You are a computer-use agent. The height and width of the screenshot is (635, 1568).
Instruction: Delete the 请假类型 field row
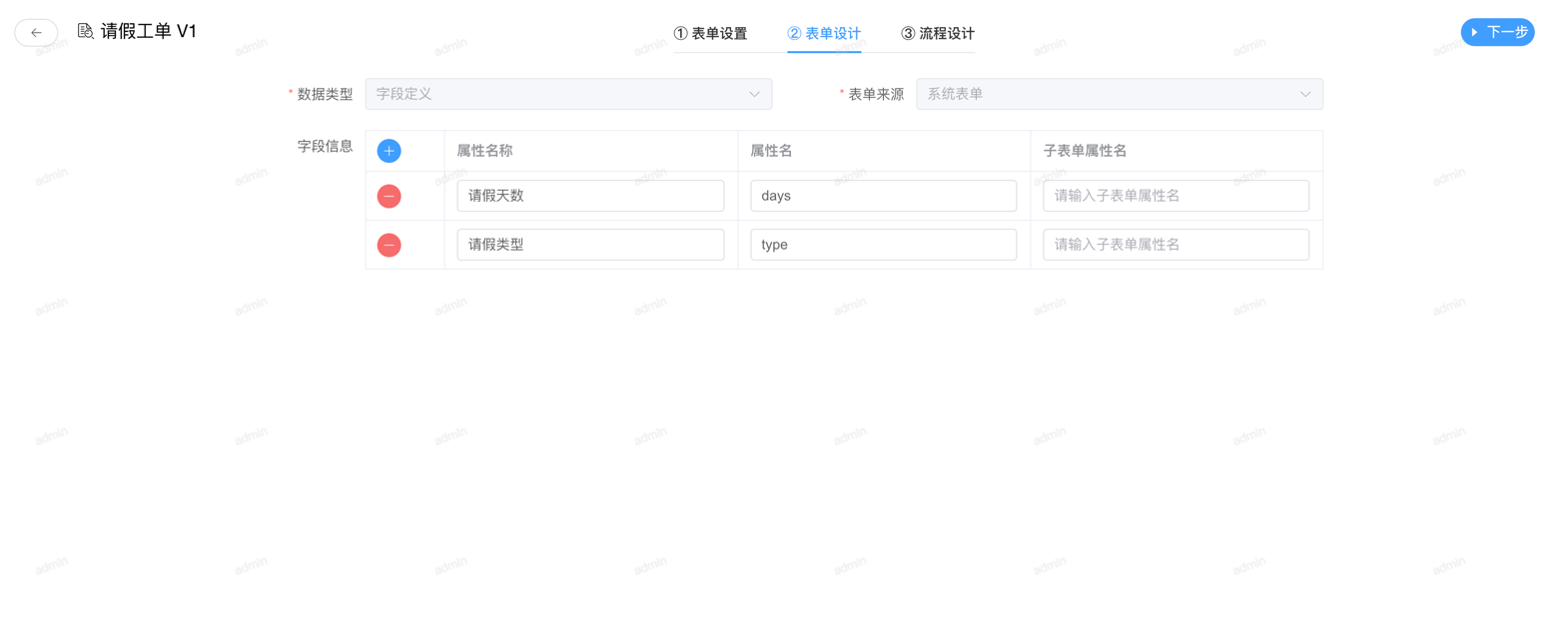click(389, 245)
